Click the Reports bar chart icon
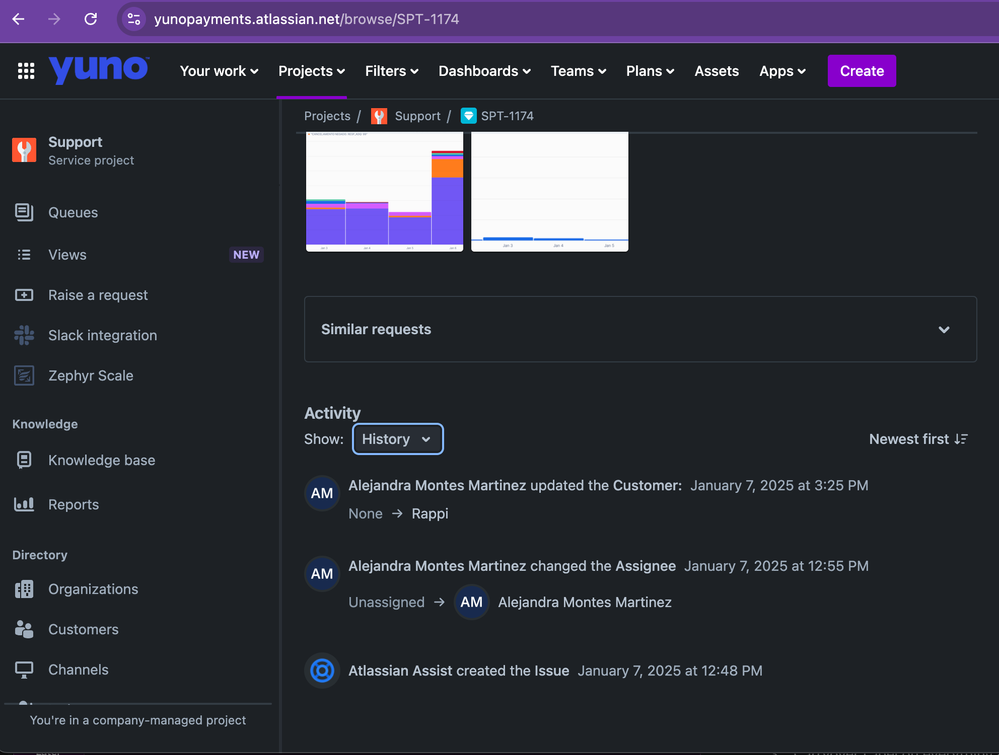This screenshot has height=755, width=999. click(x=24, y=504)
